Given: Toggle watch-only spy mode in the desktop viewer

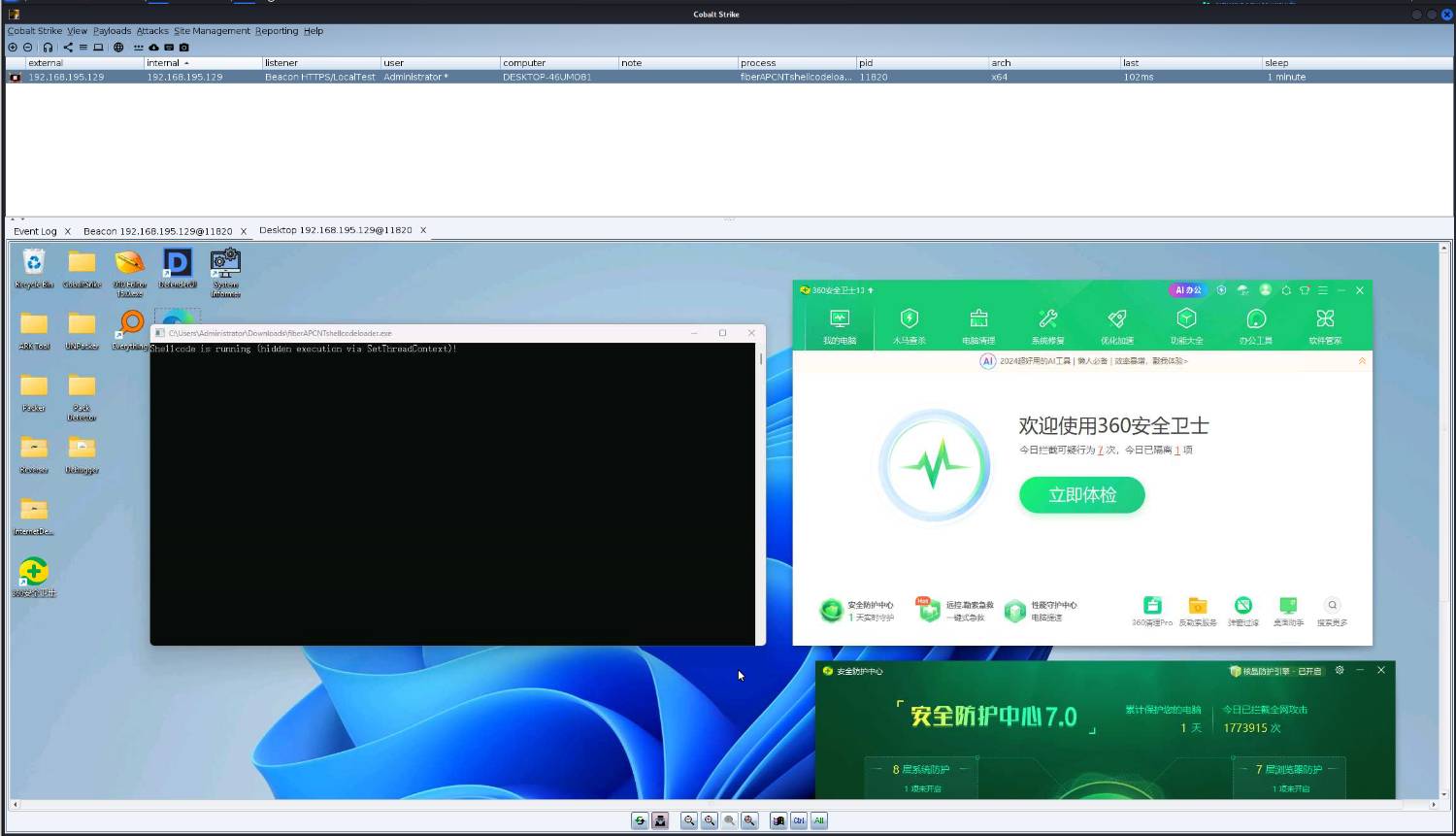Looking at the screenshot, I should coord(660,820).
